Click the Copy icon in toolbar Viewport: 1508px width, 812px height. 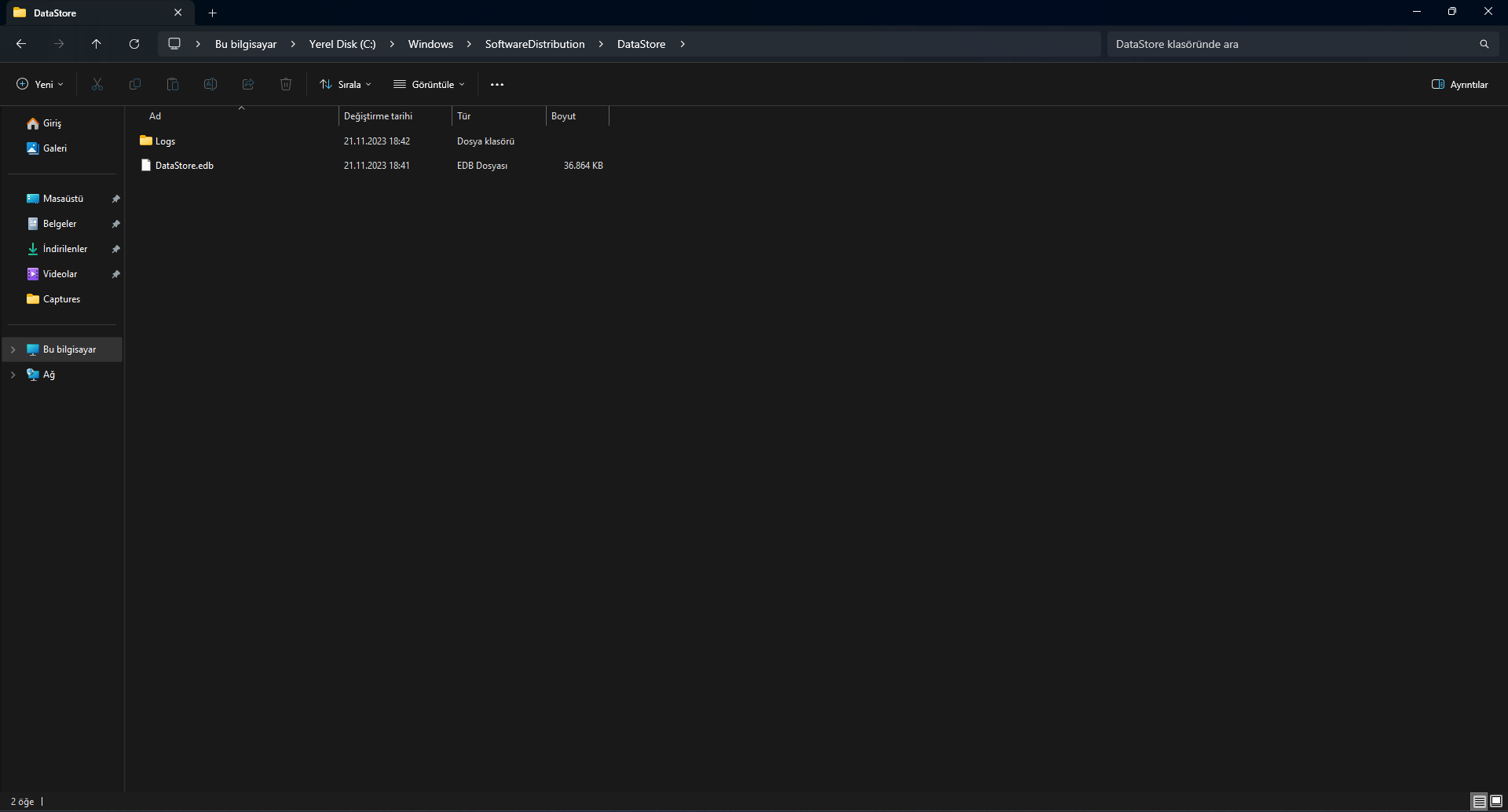pos(135,84)
